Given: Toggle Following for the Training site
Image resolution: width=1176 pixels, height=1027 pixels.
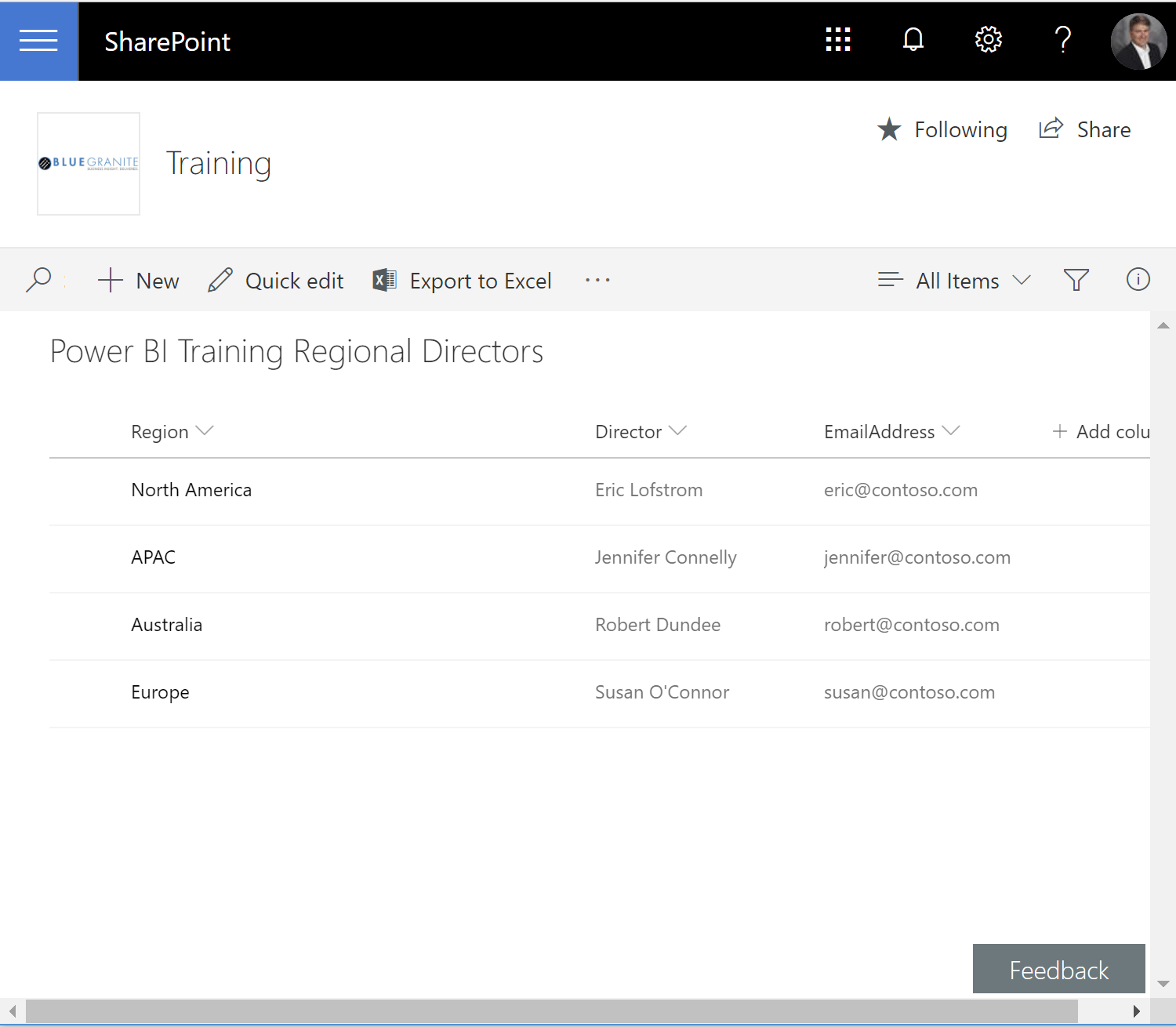Looking at the screenshot, I should [942, 129].
